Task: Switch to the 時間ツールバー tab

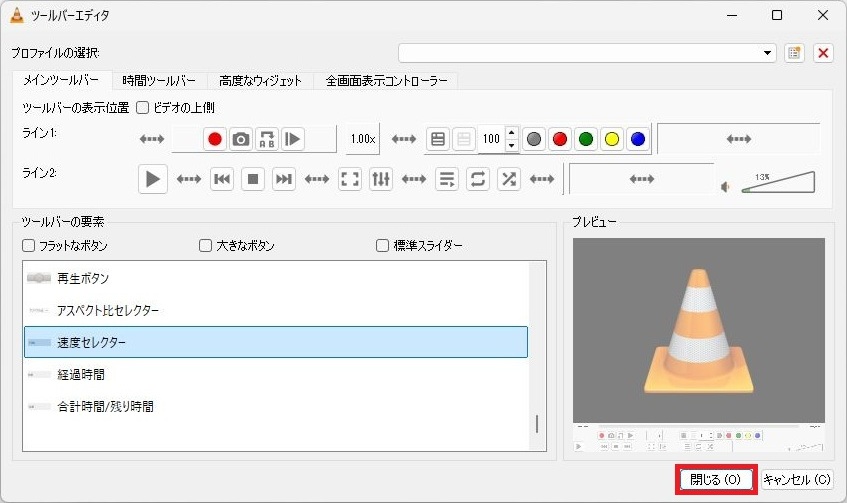Action: coord(159,81)
